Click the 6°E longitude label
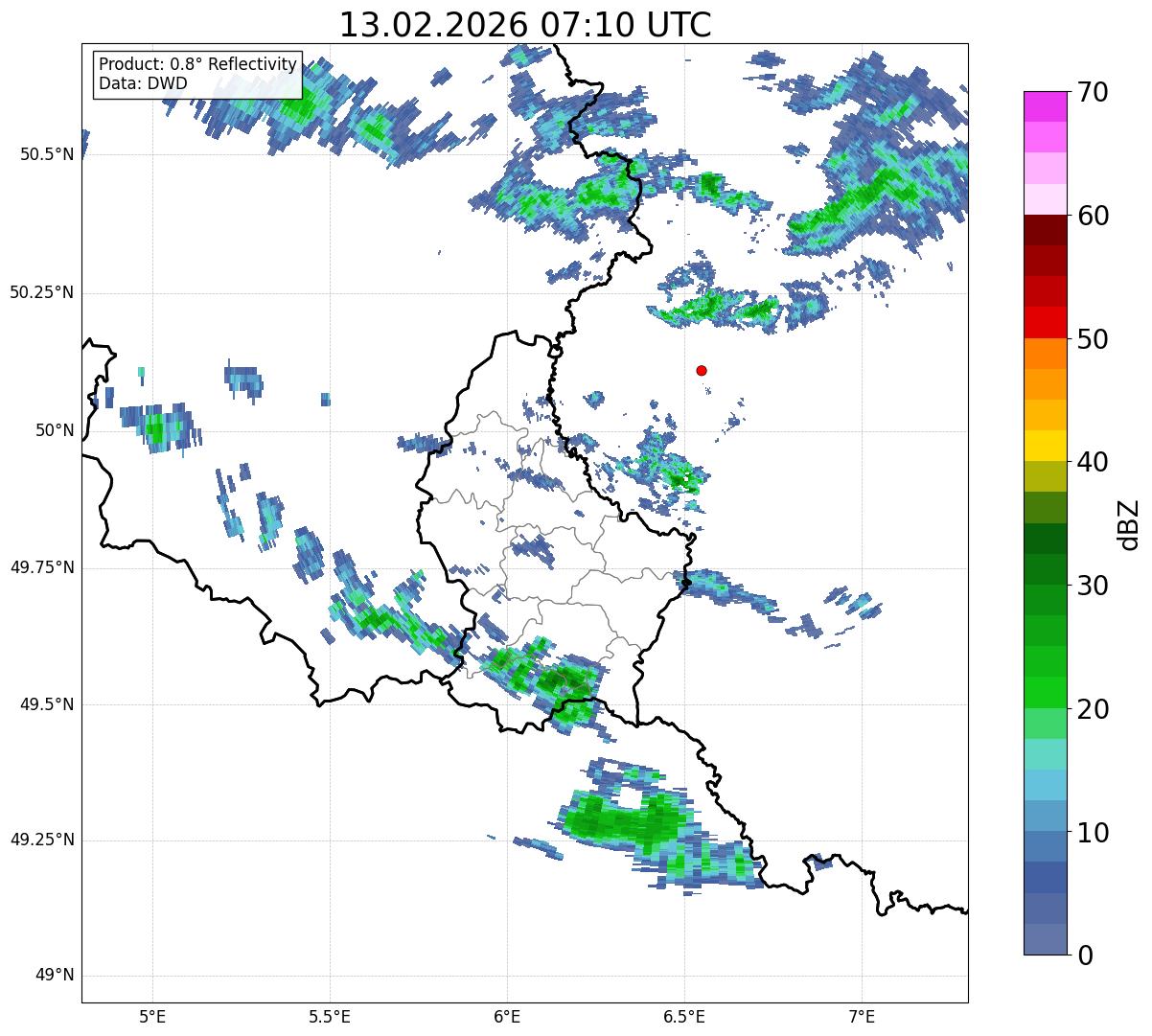Image resolution: width=1152 pixels, height=1036 pixels. coord(507,1016)
